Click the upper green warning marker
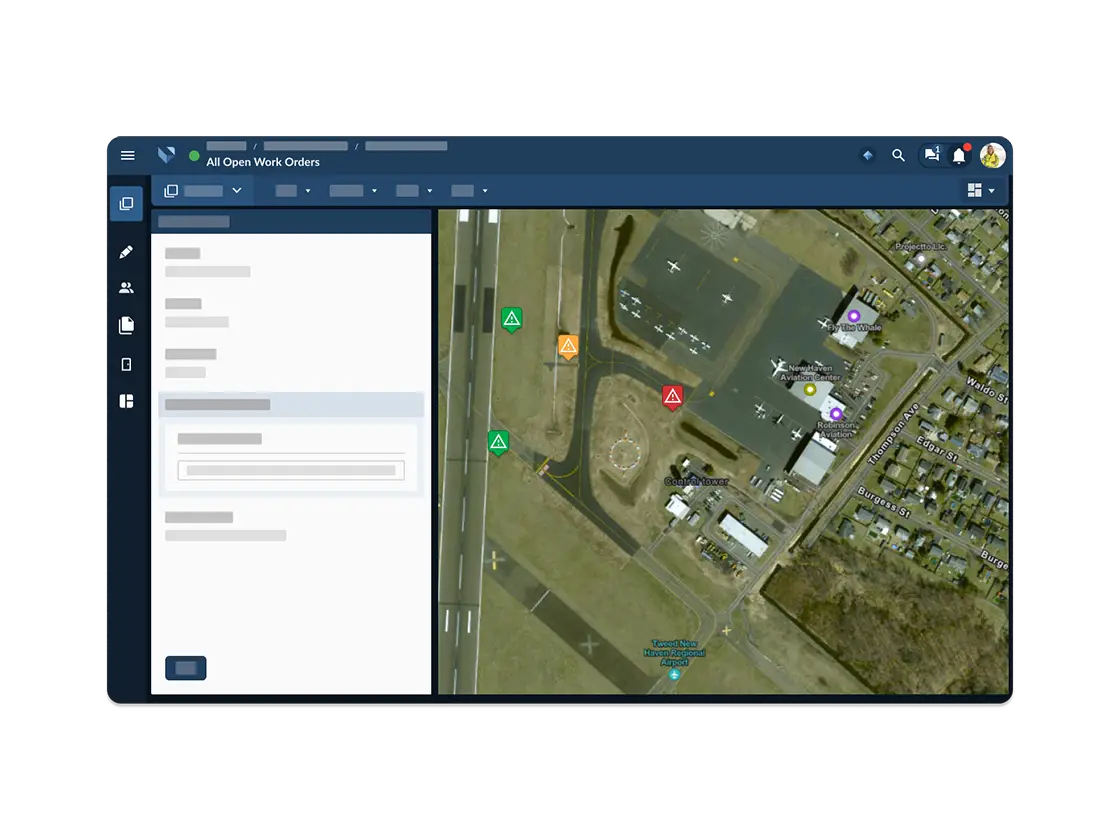The width and height of the screenshot is (1120, 840). point(511,319)
